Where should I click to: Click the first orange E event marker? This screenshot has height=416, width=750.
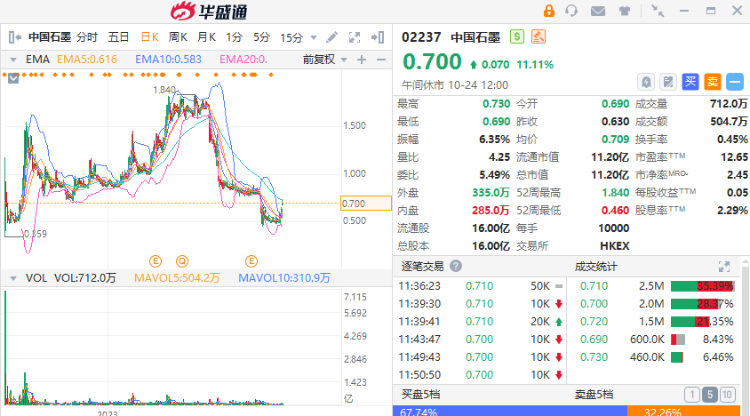pos(155,261)
